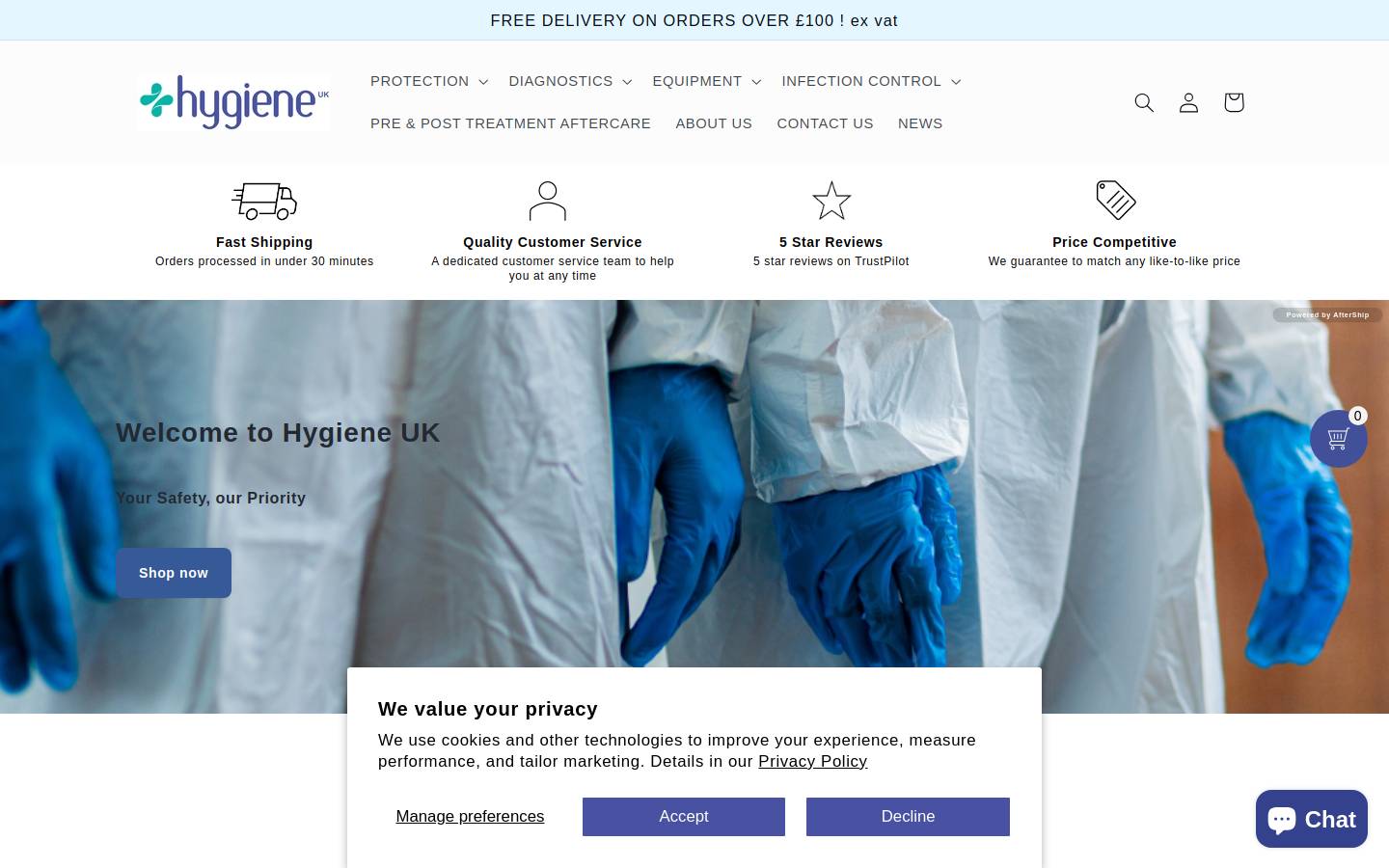Expand the Equipment dropdown arrow

pyautogui.click(x=756, y=82)
